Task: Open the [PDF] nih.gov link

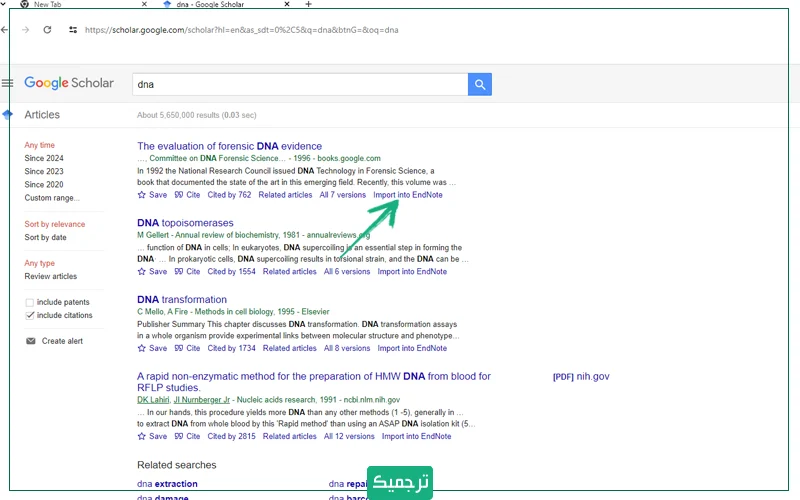Action: [x=580, y=377]
